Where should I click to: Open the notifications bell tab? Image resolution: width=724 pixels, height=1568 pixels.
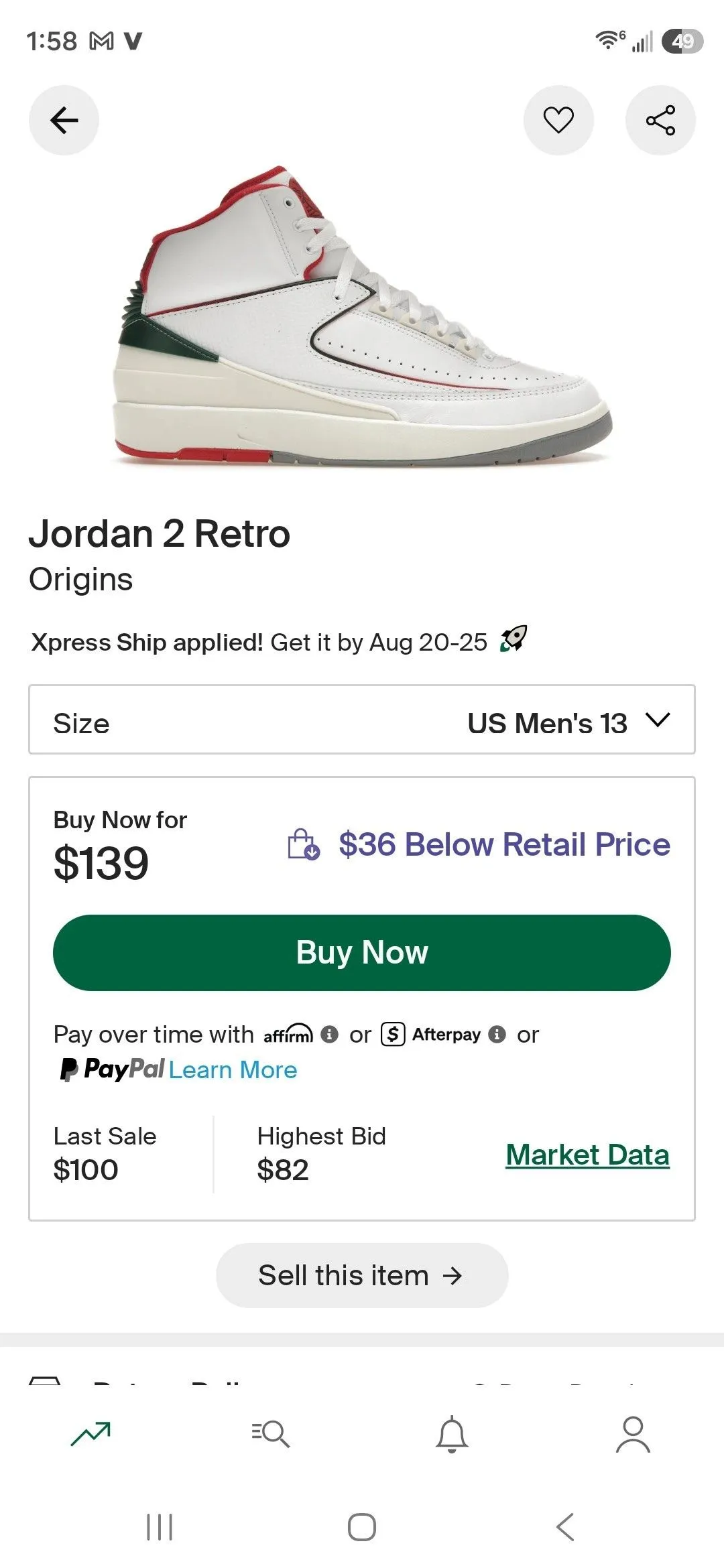(452, 1434)
